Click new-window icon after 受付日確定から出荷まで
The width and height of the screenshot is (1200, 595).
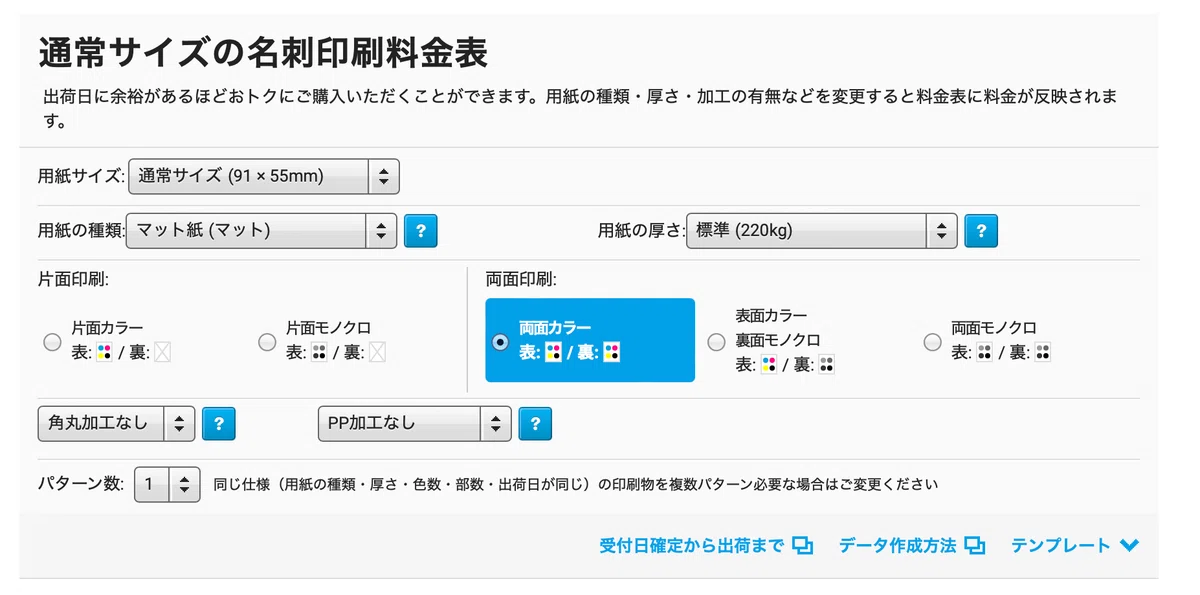point(802,546)
